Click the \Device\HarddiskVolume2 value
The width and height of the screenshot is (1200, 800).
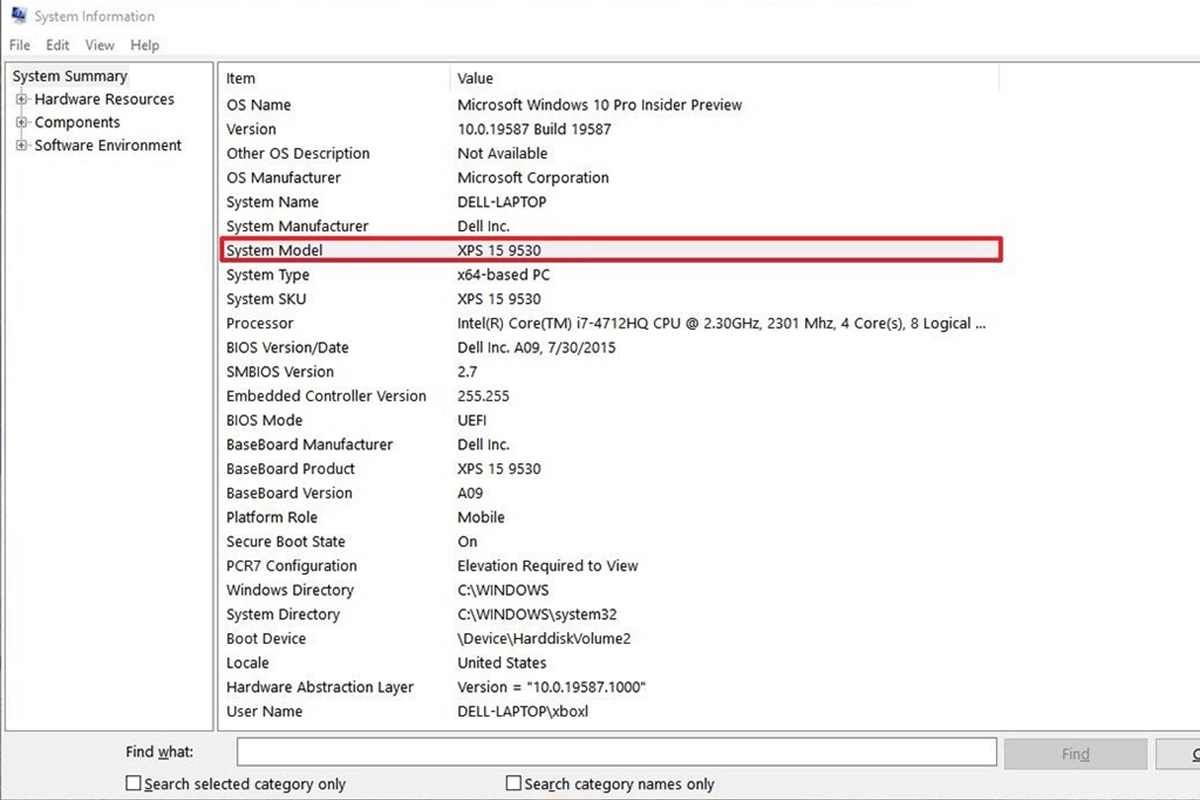click(x=544, y=638)
